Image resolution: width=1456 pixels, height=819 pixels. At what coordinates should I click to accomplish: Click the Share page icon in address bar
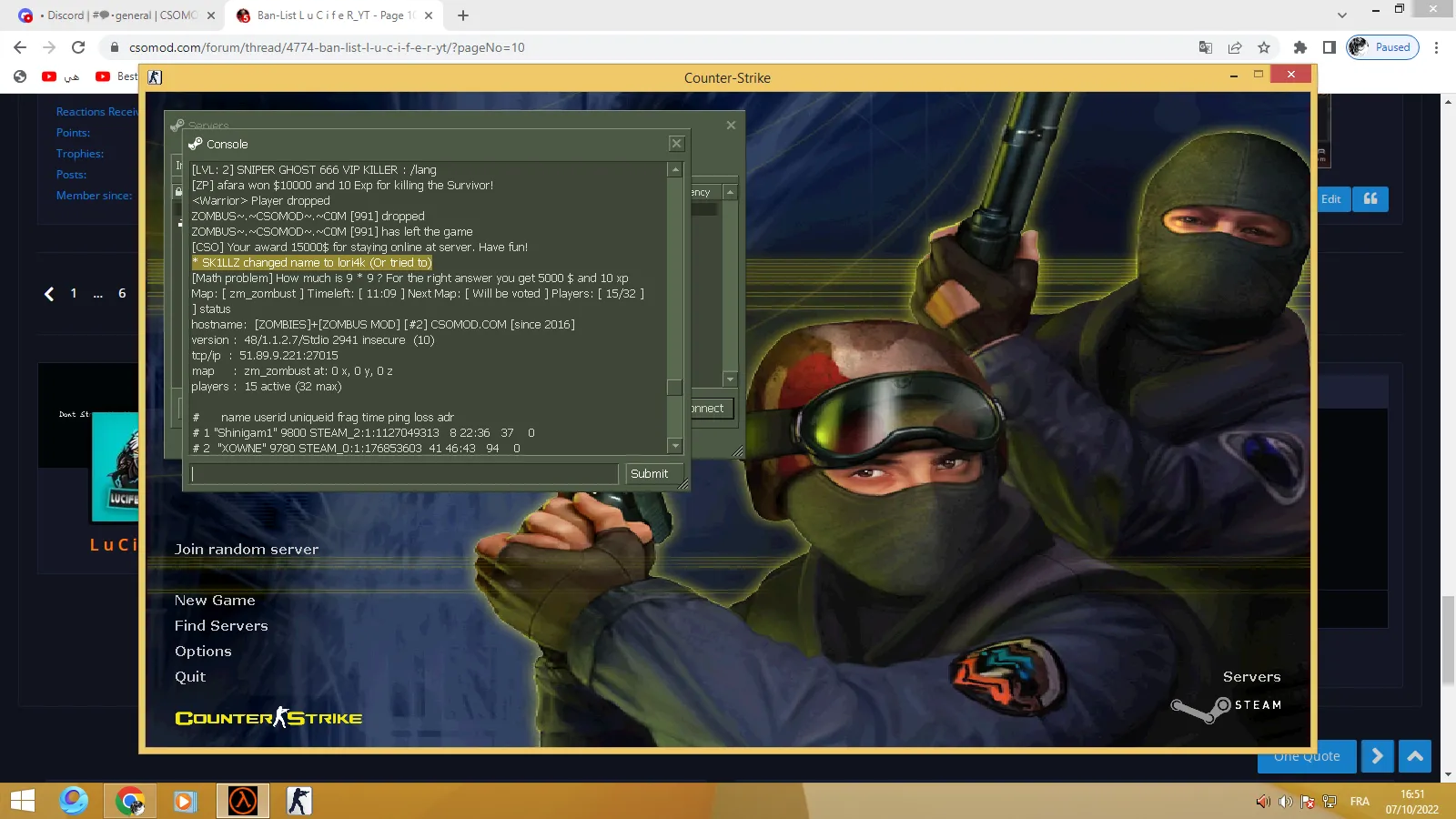1235,47
